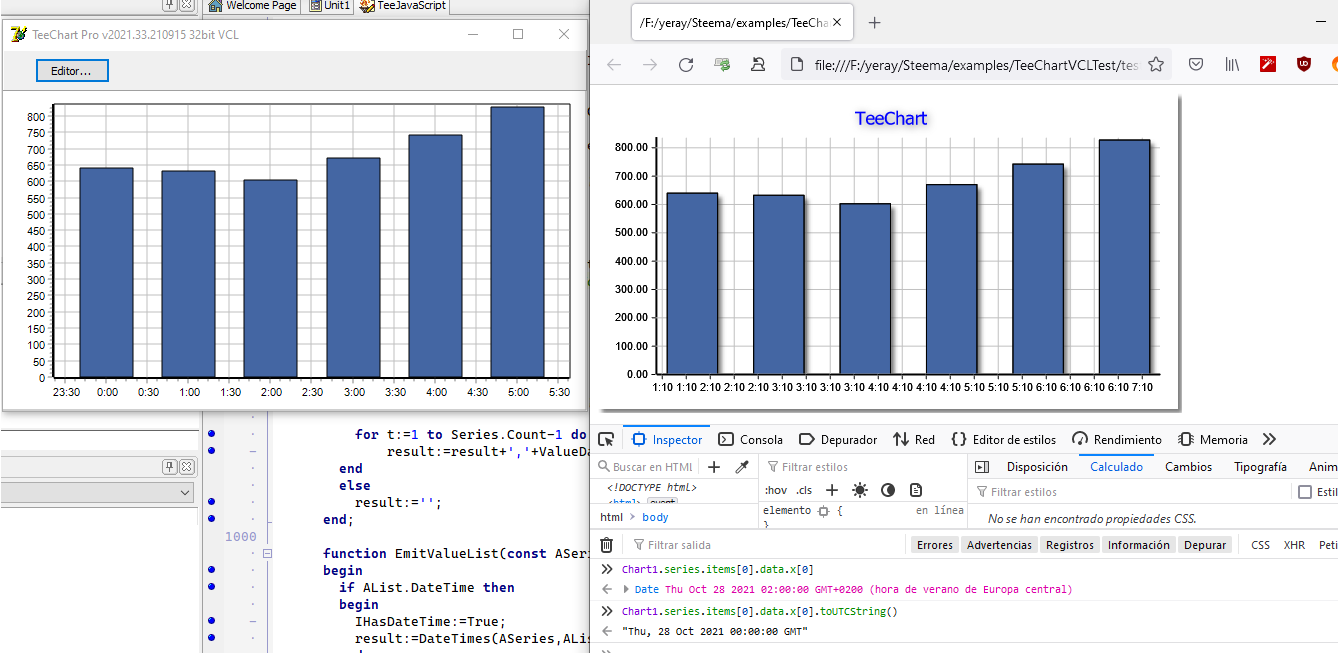Screen dimensions: 1340x653
Task: Toggle dark color scheme simulation
Action: point(888,490)
